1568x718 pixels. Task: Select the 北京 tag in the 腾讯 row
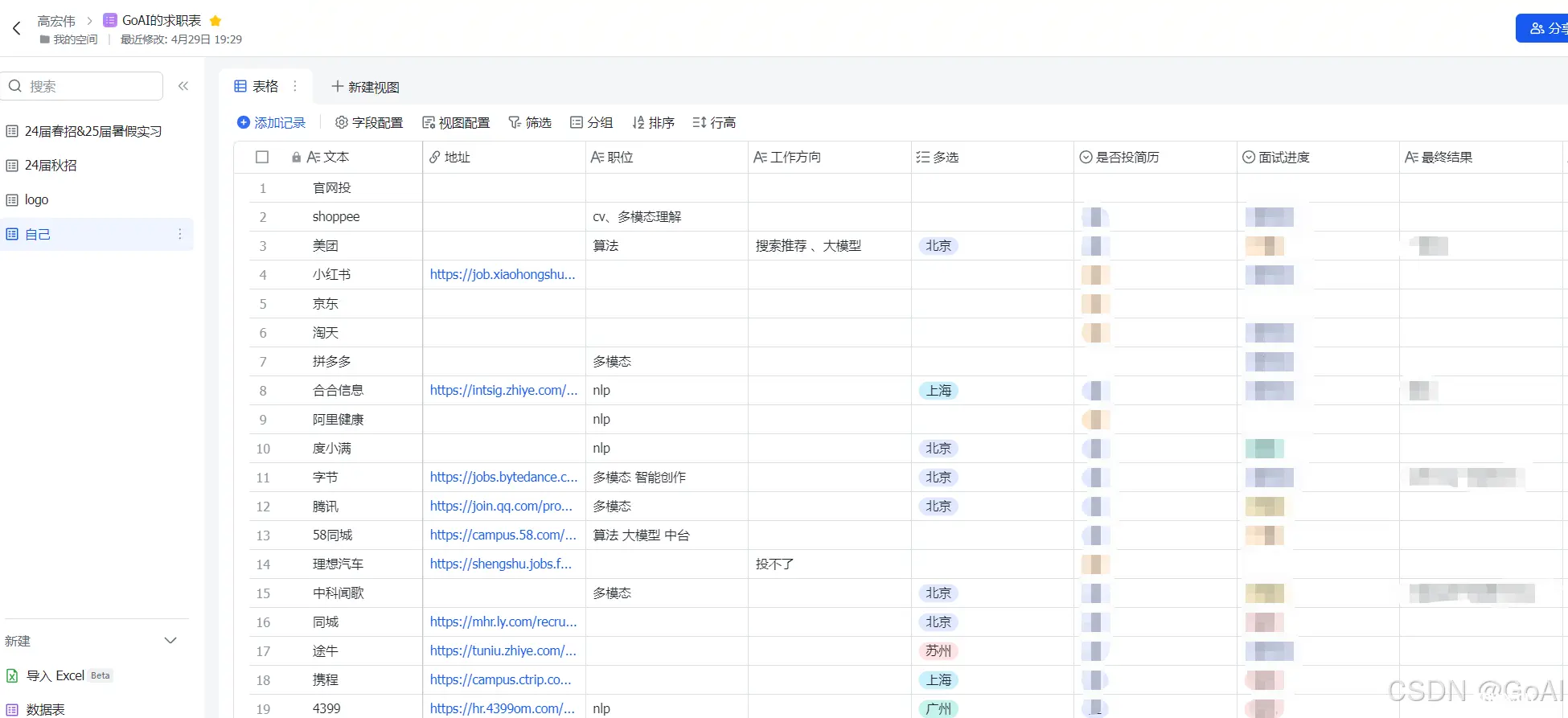(x=938, y=507)
